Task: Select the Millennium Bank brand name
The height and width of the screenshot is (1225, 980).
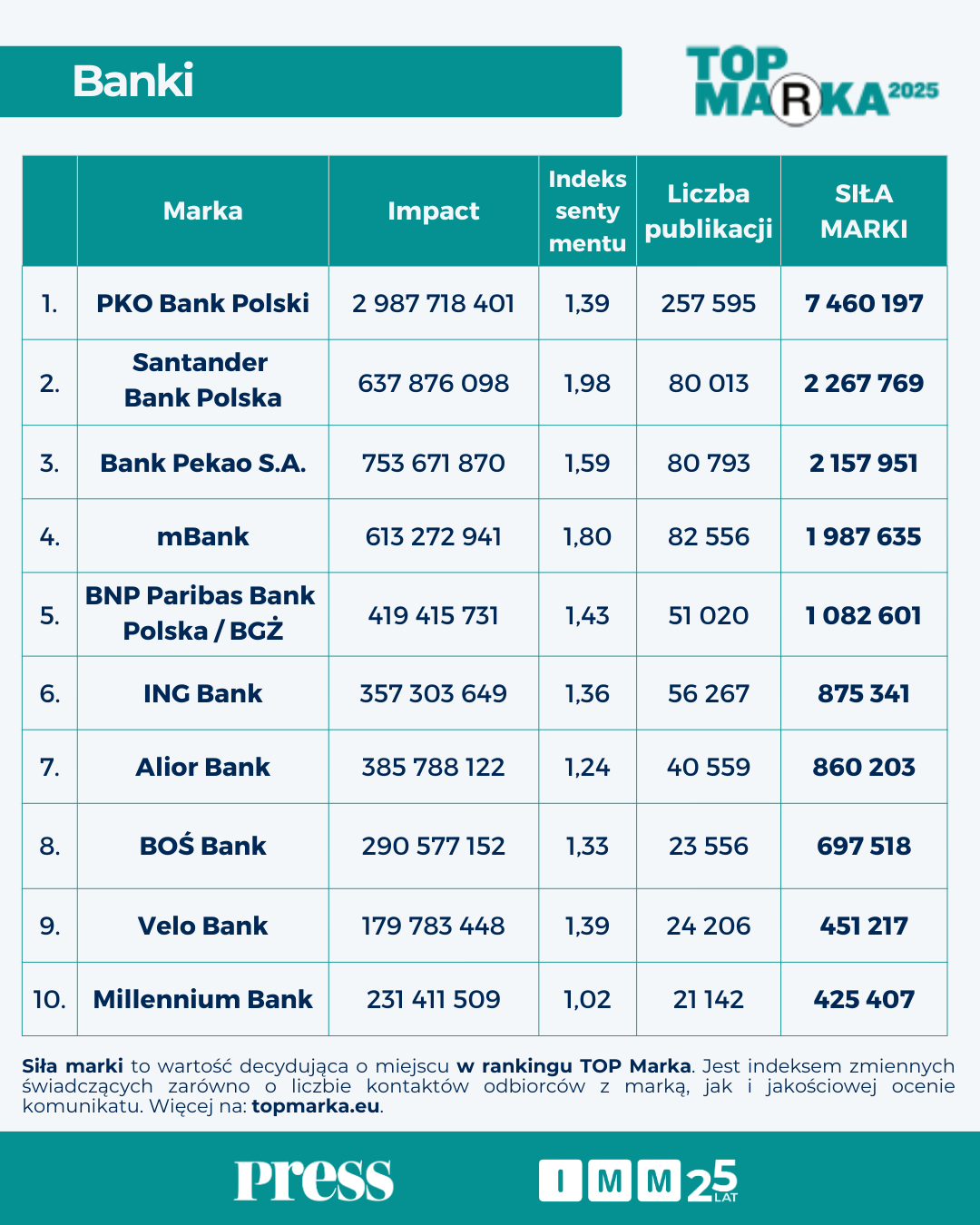Action: [203, 999]
